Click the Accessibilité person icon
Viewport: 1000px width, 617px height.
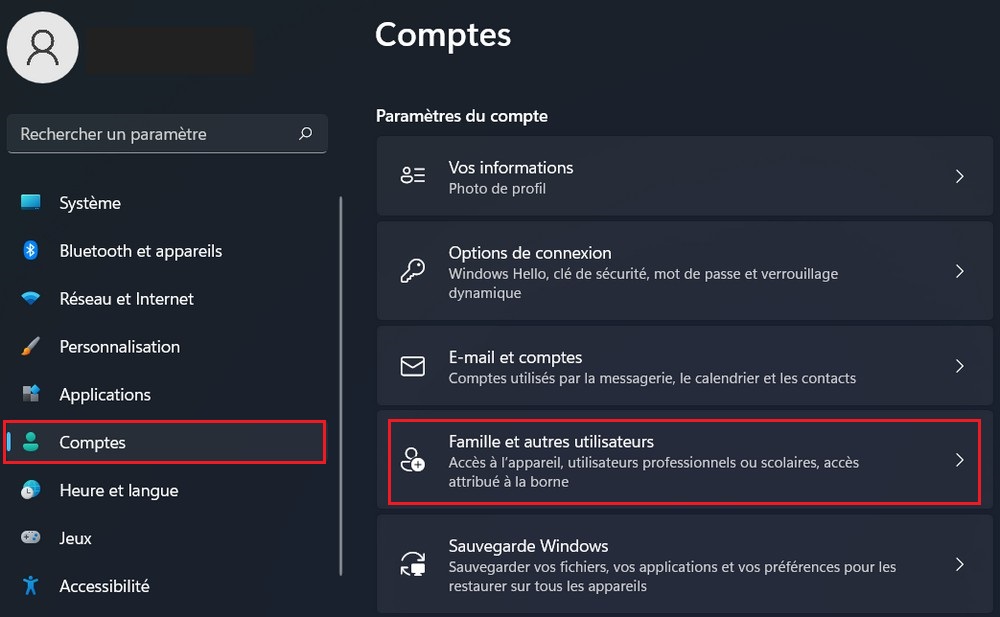coord(31,586)
